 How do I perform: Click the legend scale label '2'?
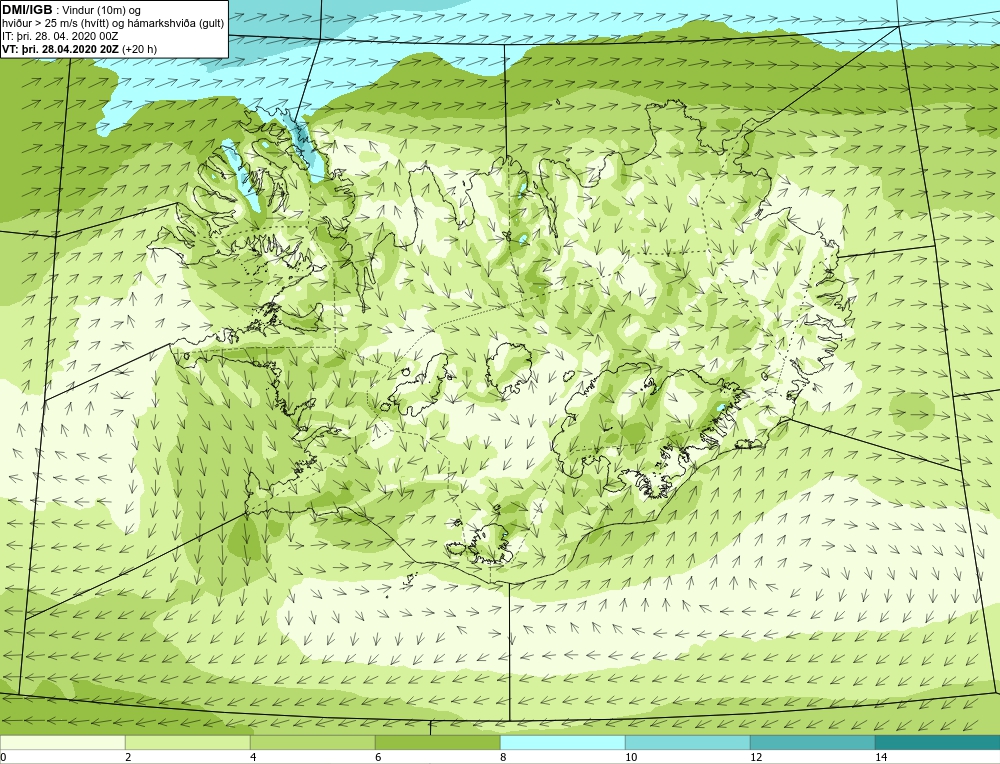128,757
